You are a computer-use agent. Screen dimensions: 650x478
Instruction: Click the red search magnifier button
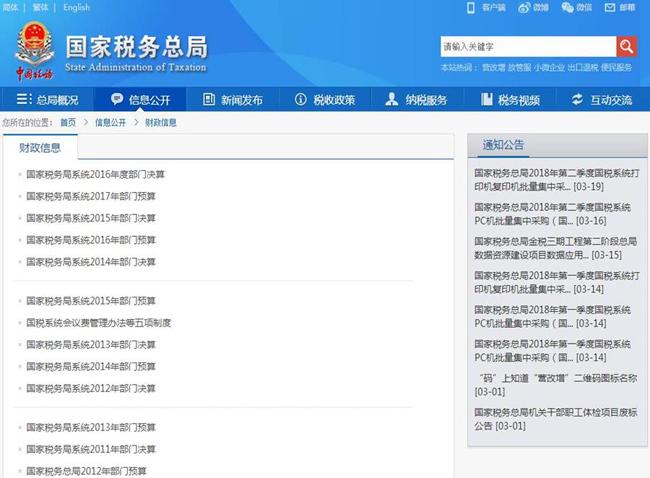point(626,46)
